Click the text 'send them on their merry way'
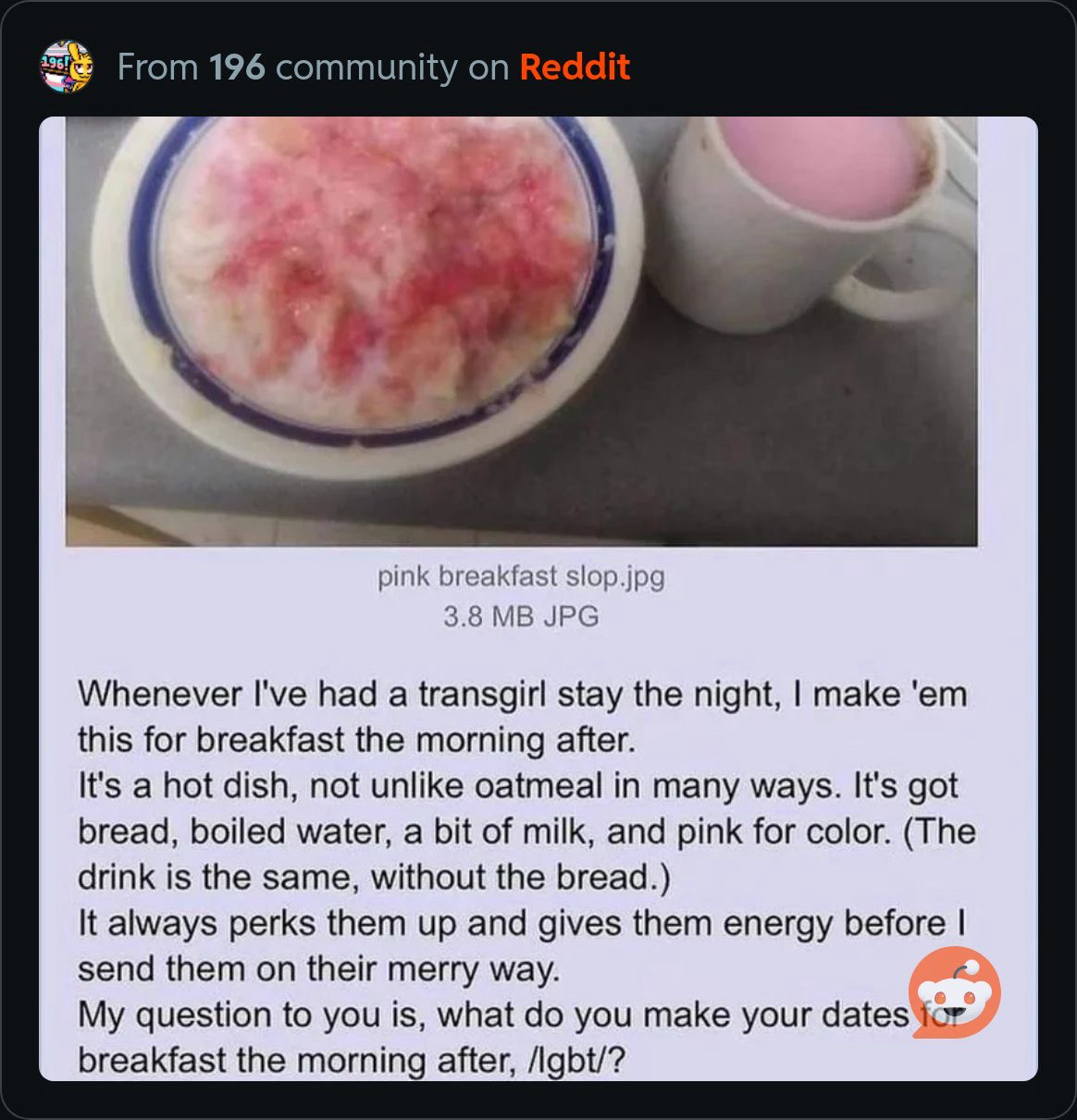This screenshot has height=1120, width=1077. click(318, 969)
